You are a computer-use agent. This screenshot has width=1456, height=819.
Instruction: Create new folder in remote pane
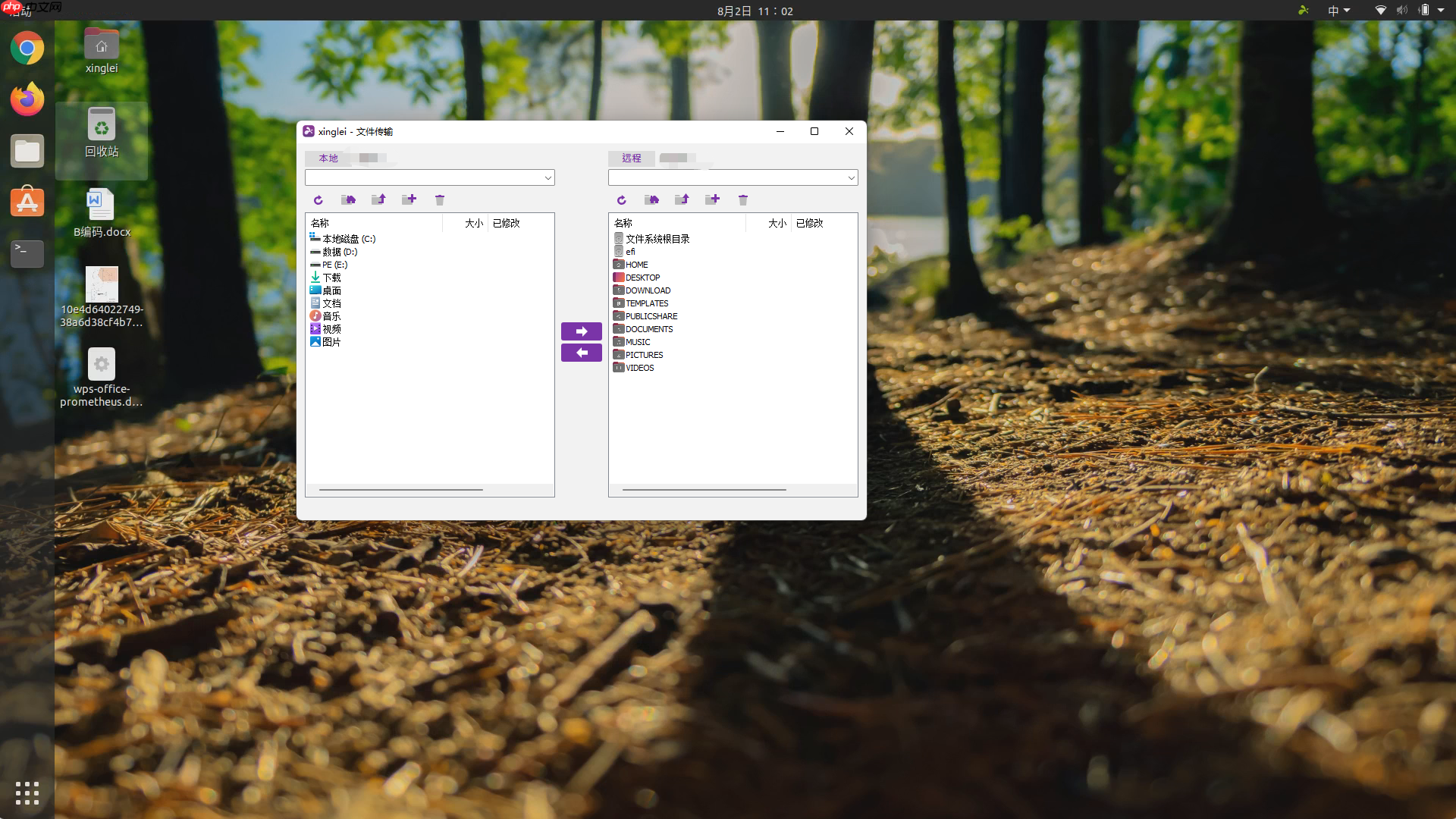click(713, 200)
